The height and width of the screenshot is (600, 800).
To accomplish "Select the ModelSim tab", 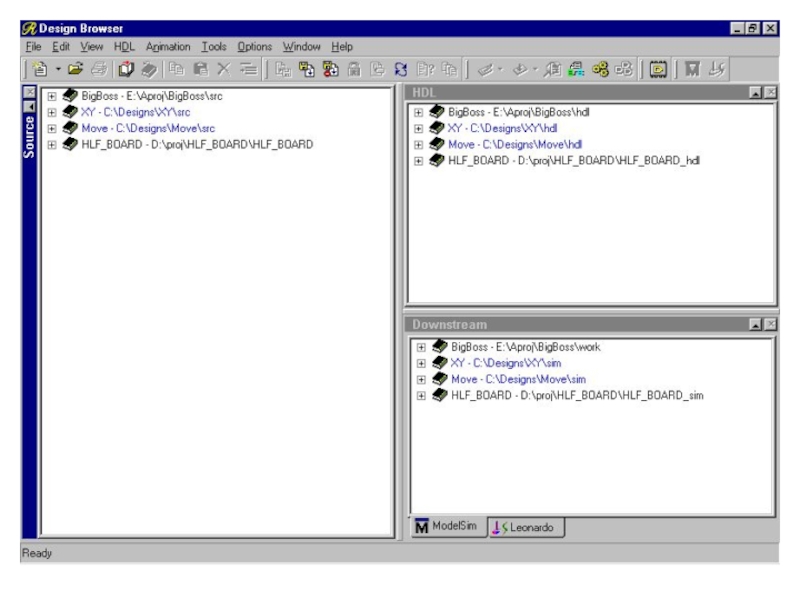I will 448,527.
